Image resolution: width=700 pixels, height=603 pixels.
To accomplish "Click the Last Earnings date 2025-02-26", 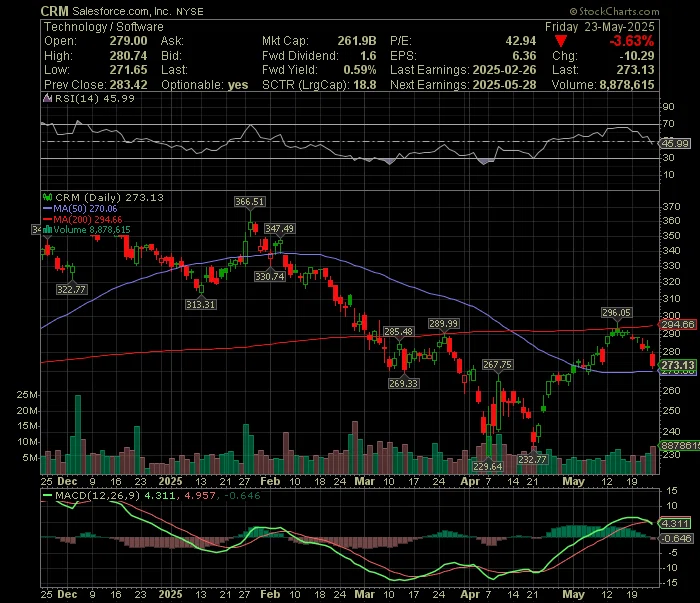I will pyautogui.click(x=504, y=70).
